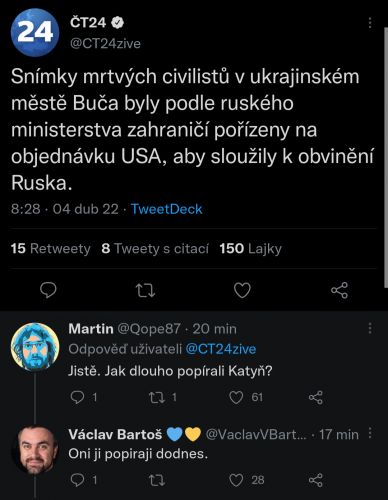
Task: Like Martin's reply about Katyň
Action: tap(236, 397)
